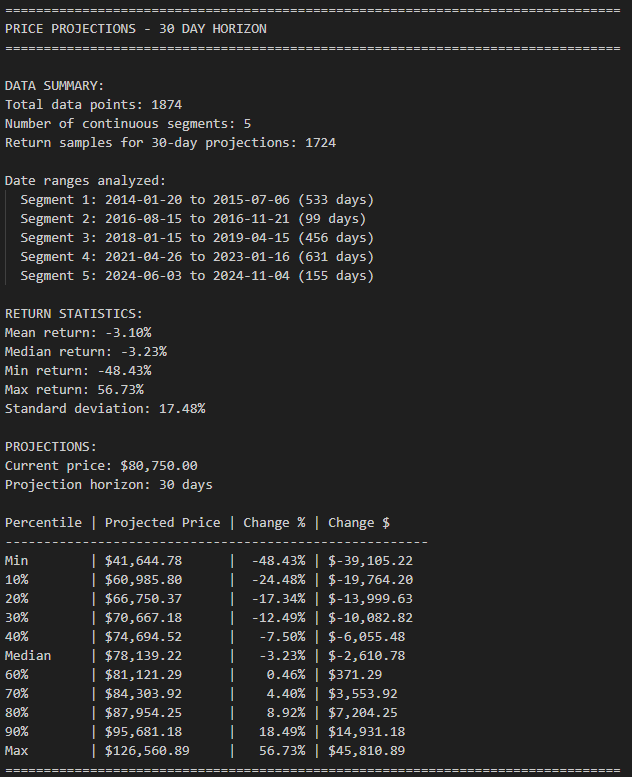Click the change value $45,810.89
632x777 pixels.
pos(366,751)
